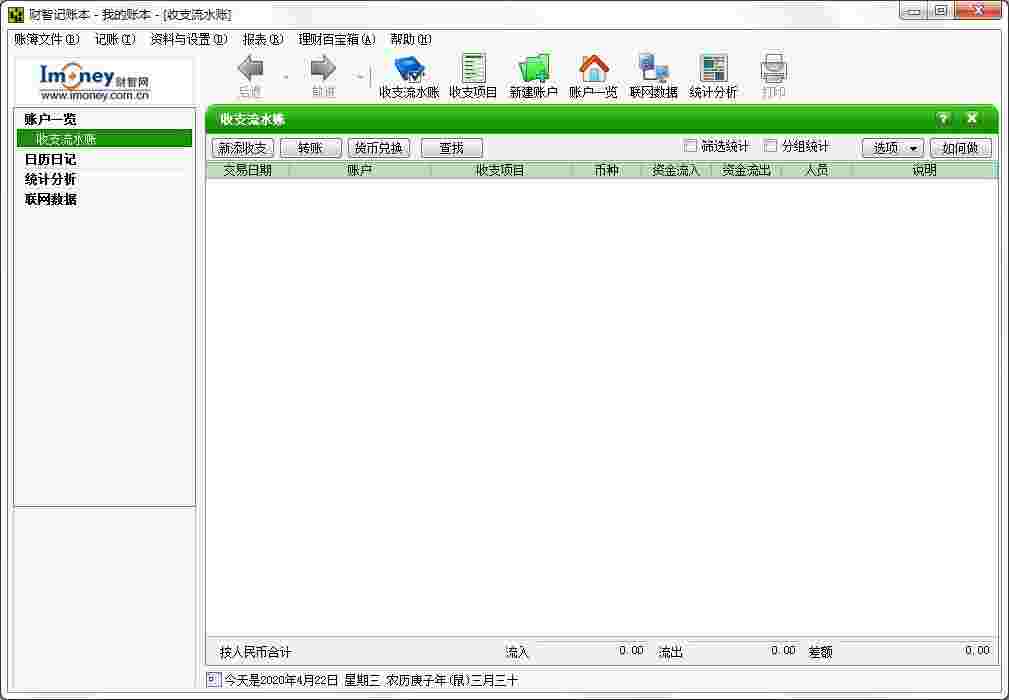
Task: Click the 新添收支 button
Action: click(241, 147)
